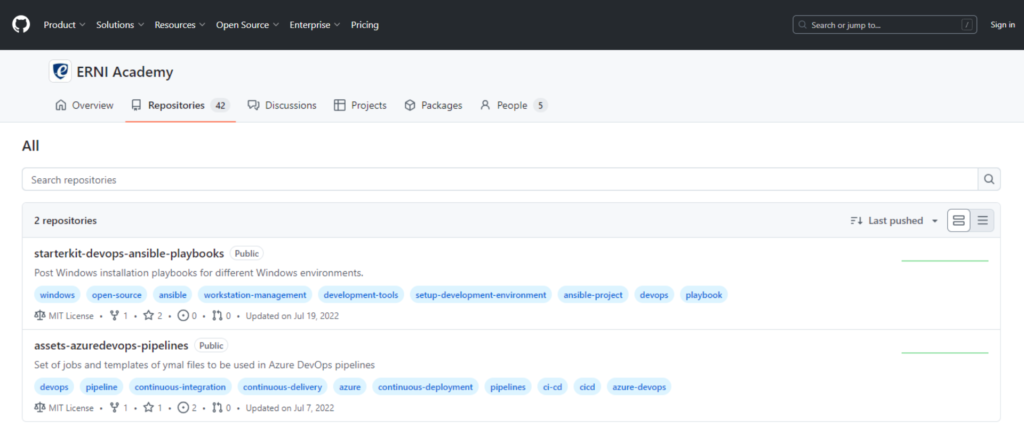Screen dimensions: 1024x427
Task: Click the Search repositories input field
Action: coord(499,180)
